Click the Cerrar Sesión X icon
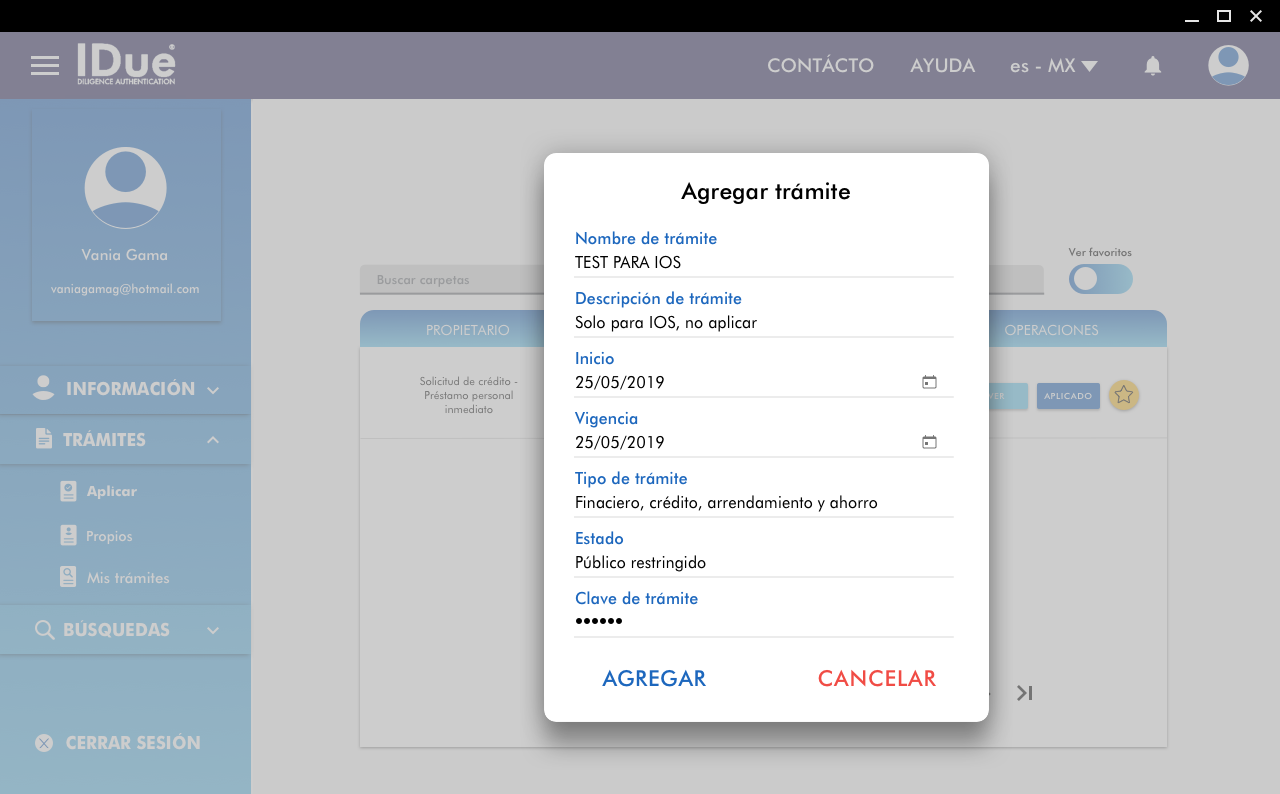This screenshot has width=1280, height=794. pos(44,743)
